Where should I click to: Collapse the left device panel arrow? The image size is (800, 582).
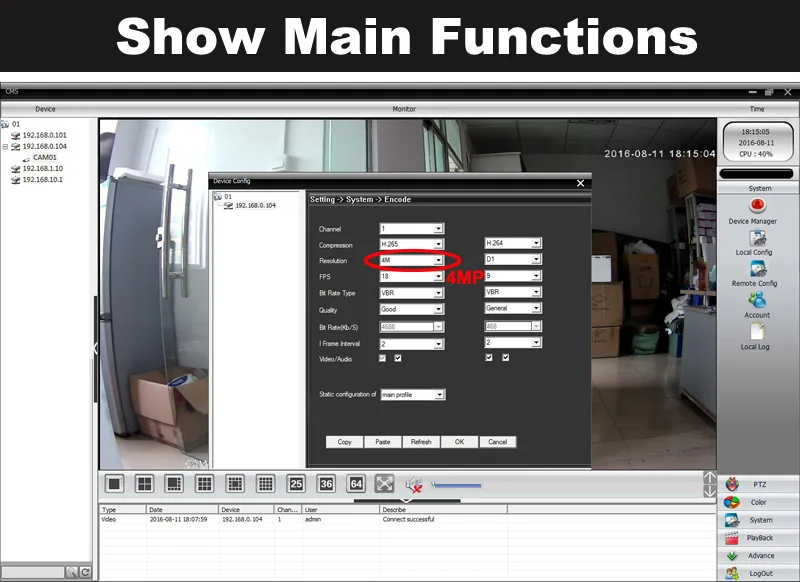[x=95, y=349]
